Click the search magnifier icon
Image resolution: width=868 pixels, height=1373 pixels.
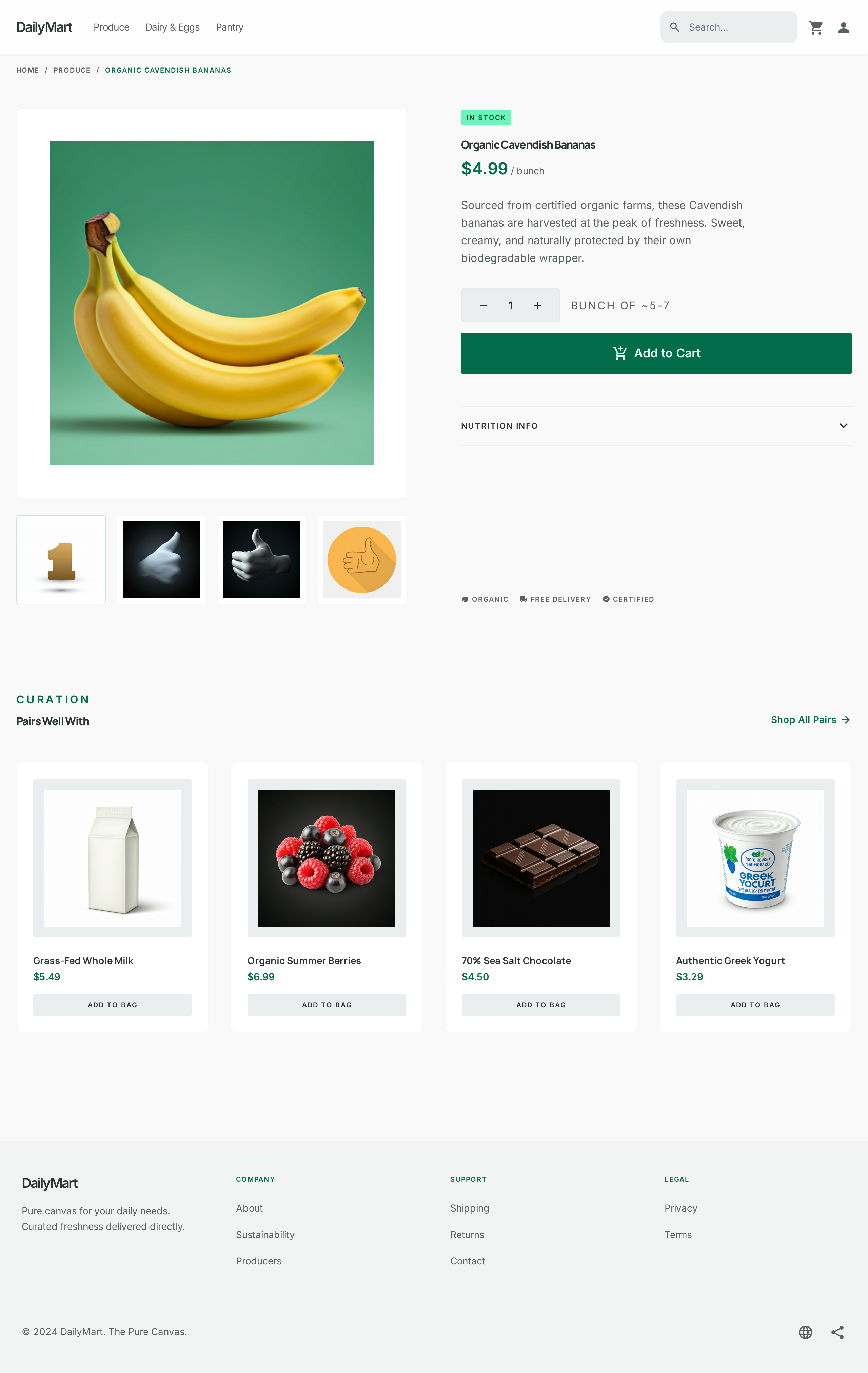tap(674, 27)
